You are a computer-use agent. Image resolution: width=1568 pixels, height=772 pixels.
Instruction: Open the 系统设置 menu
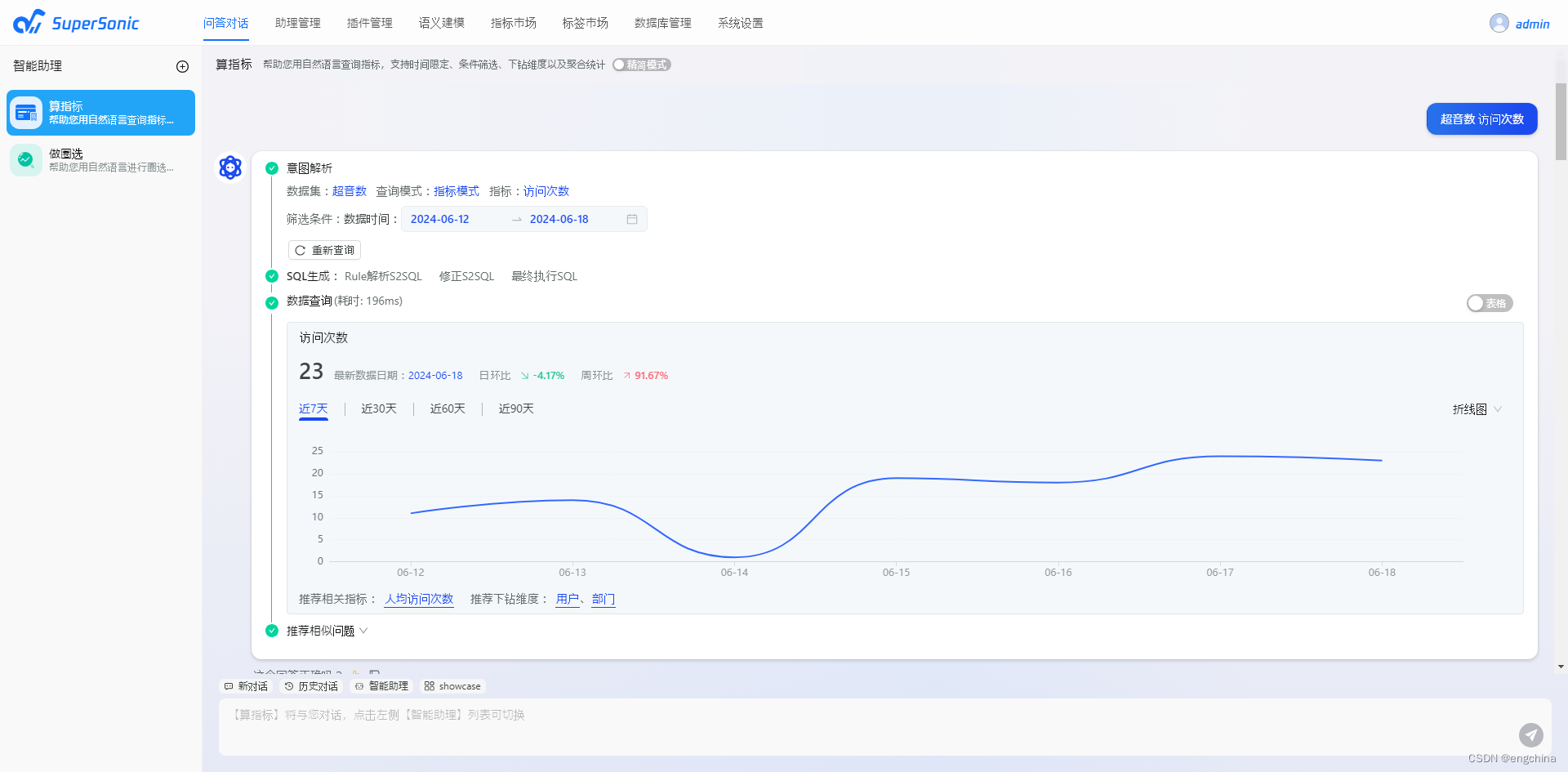pyautogui.click(x=741, y=23)
